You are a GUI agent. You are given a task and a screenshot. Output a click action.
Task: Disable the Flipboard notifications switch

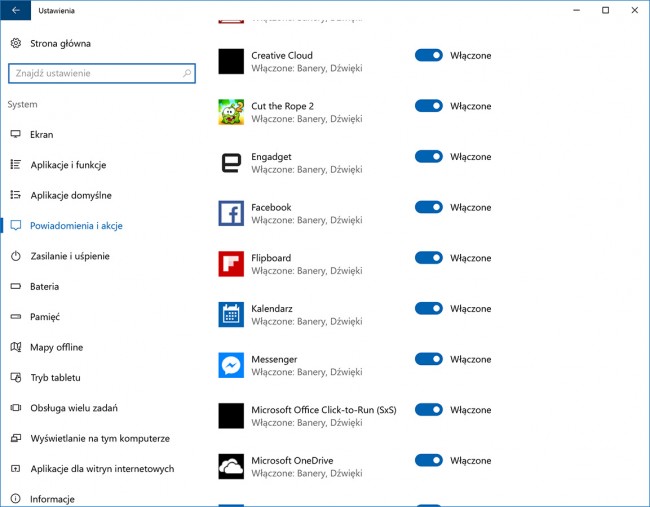pos(429,257)
